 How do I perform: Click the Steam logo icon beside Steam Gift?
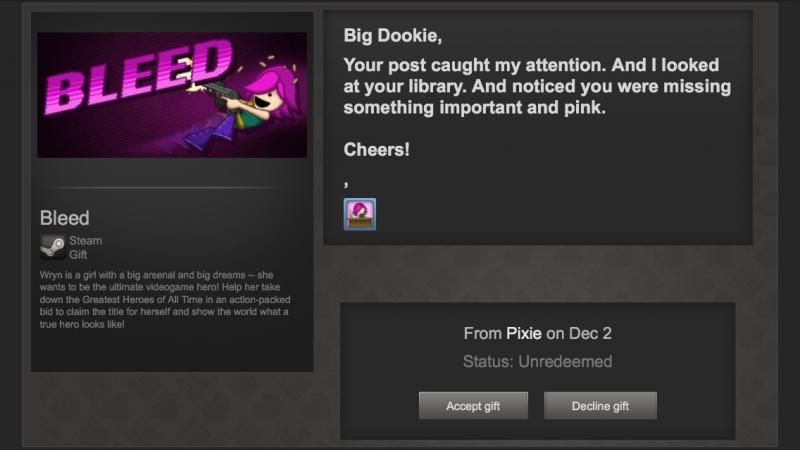(x=53, y=247)
